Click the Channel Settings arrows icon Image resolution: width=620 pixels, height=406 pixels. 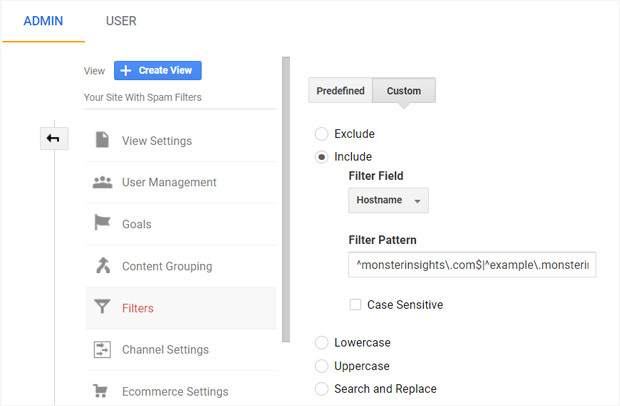[x=102, y=349]
